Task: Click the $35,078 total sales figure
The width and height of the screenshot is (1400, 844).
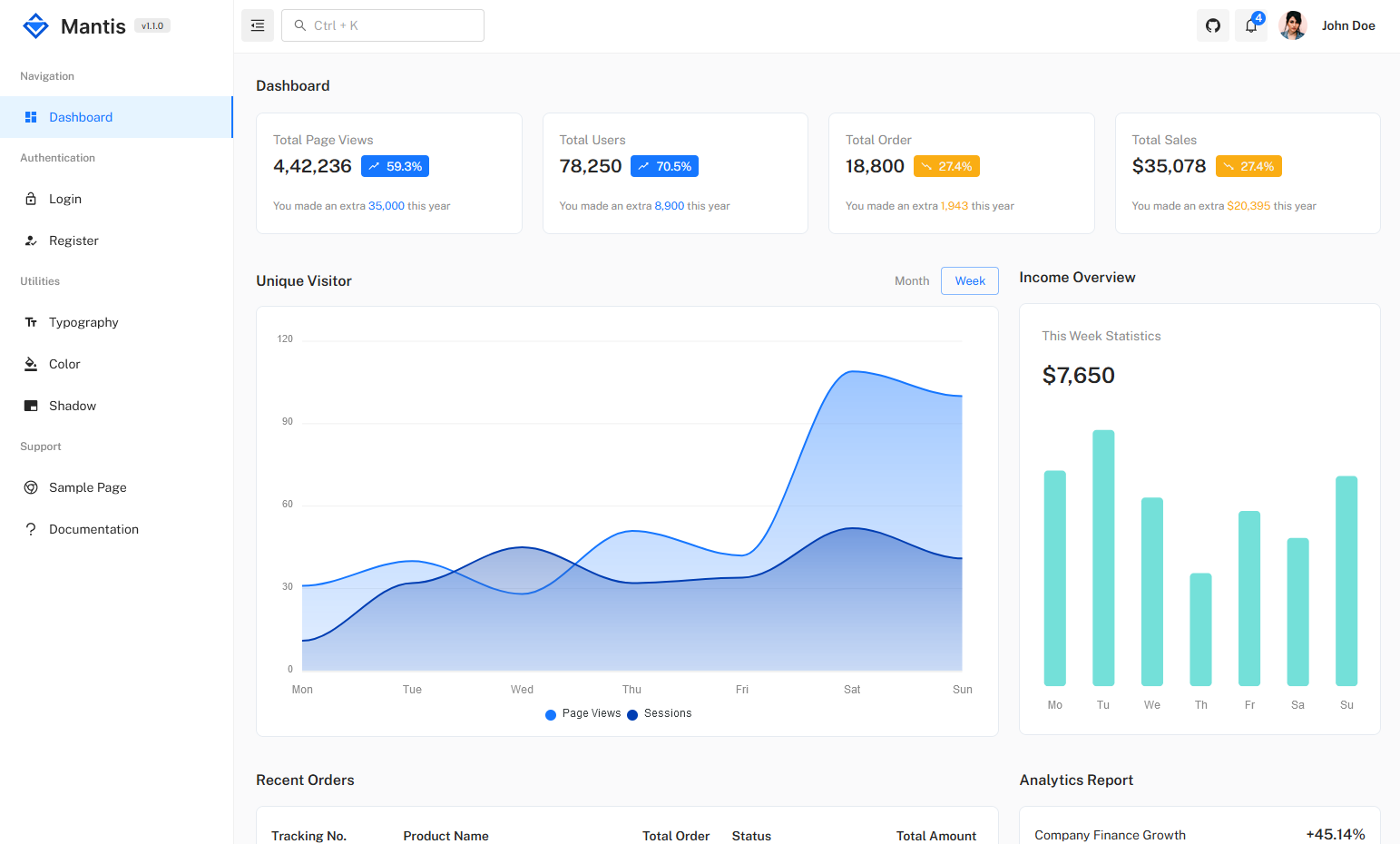Action: [x=1169, y=166]
